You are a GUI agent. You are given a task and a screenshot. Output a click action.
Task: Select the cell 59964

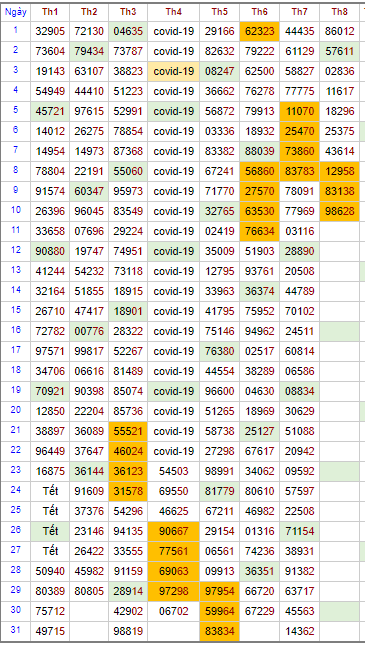pos(219,610)
